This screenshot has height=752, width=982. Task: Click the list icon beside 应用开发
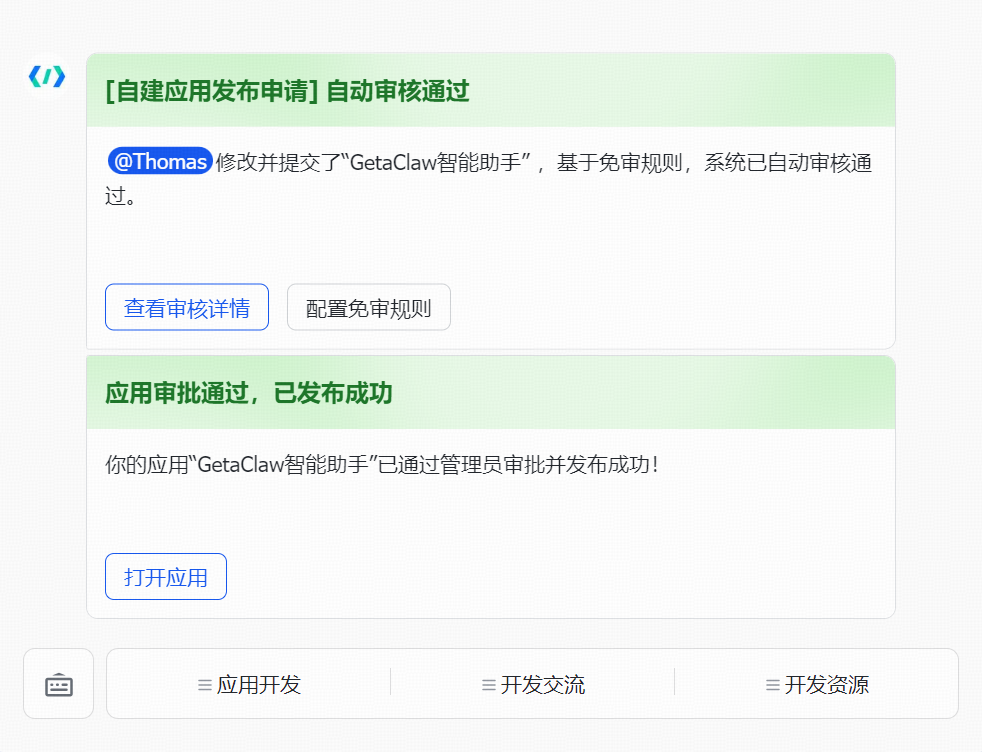pyautogui.click(x=204, y=685)
